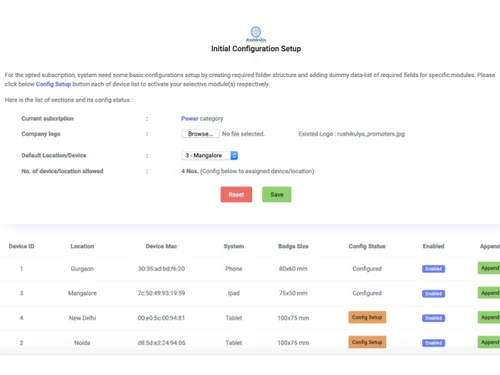Click the 80x60 mm badge size cell
The image size is (500, 375).
coord(293,269)
